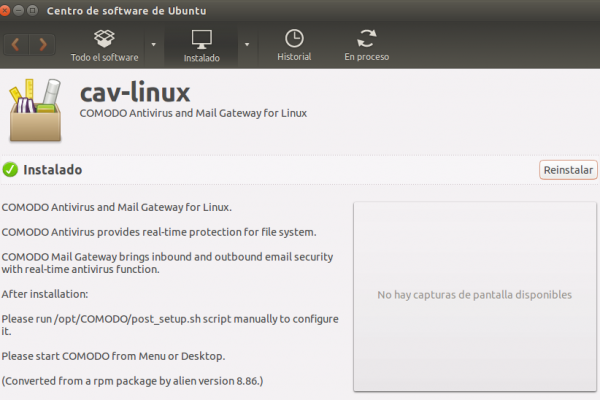Click the alien version 8.86 line

pos(132,381)
